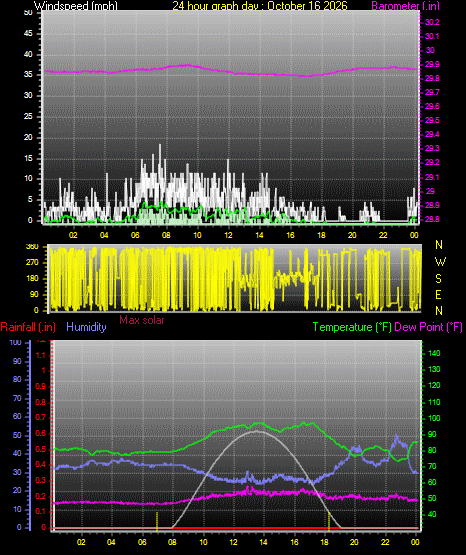Click the '0.9' rainfall scale value
The image size is (466, 555).
41,386
